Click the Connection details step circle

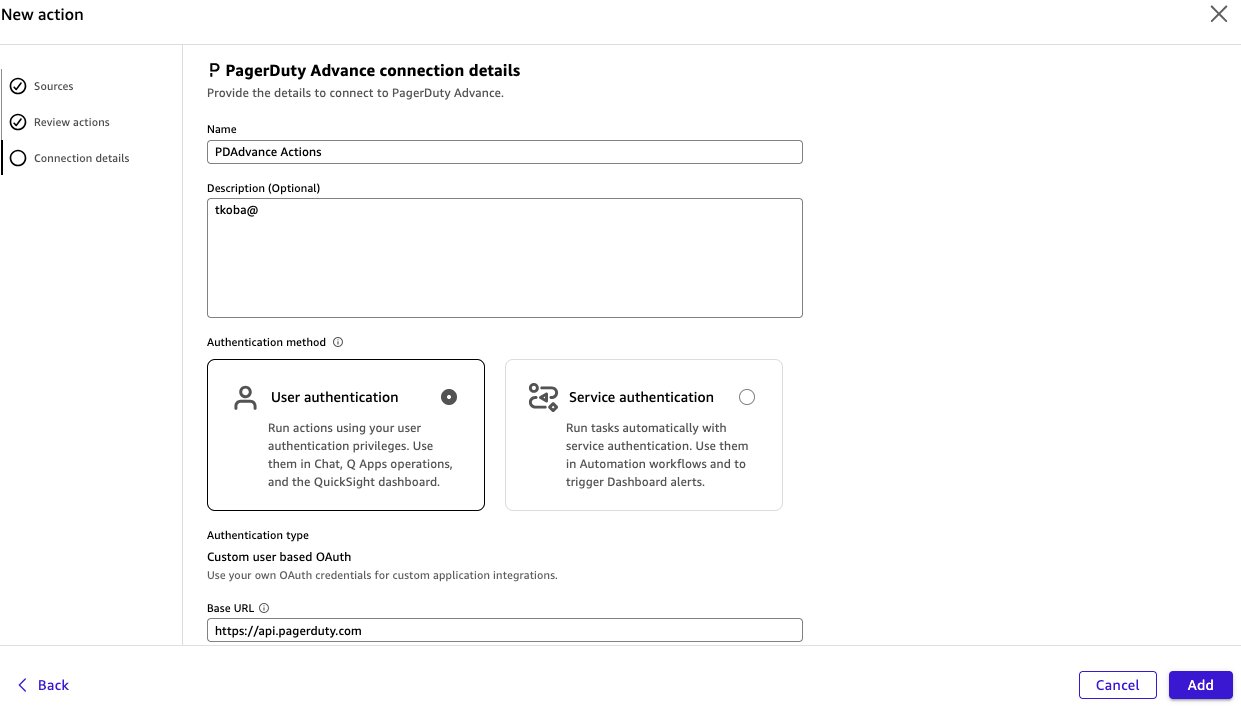[x=17, y=157]
